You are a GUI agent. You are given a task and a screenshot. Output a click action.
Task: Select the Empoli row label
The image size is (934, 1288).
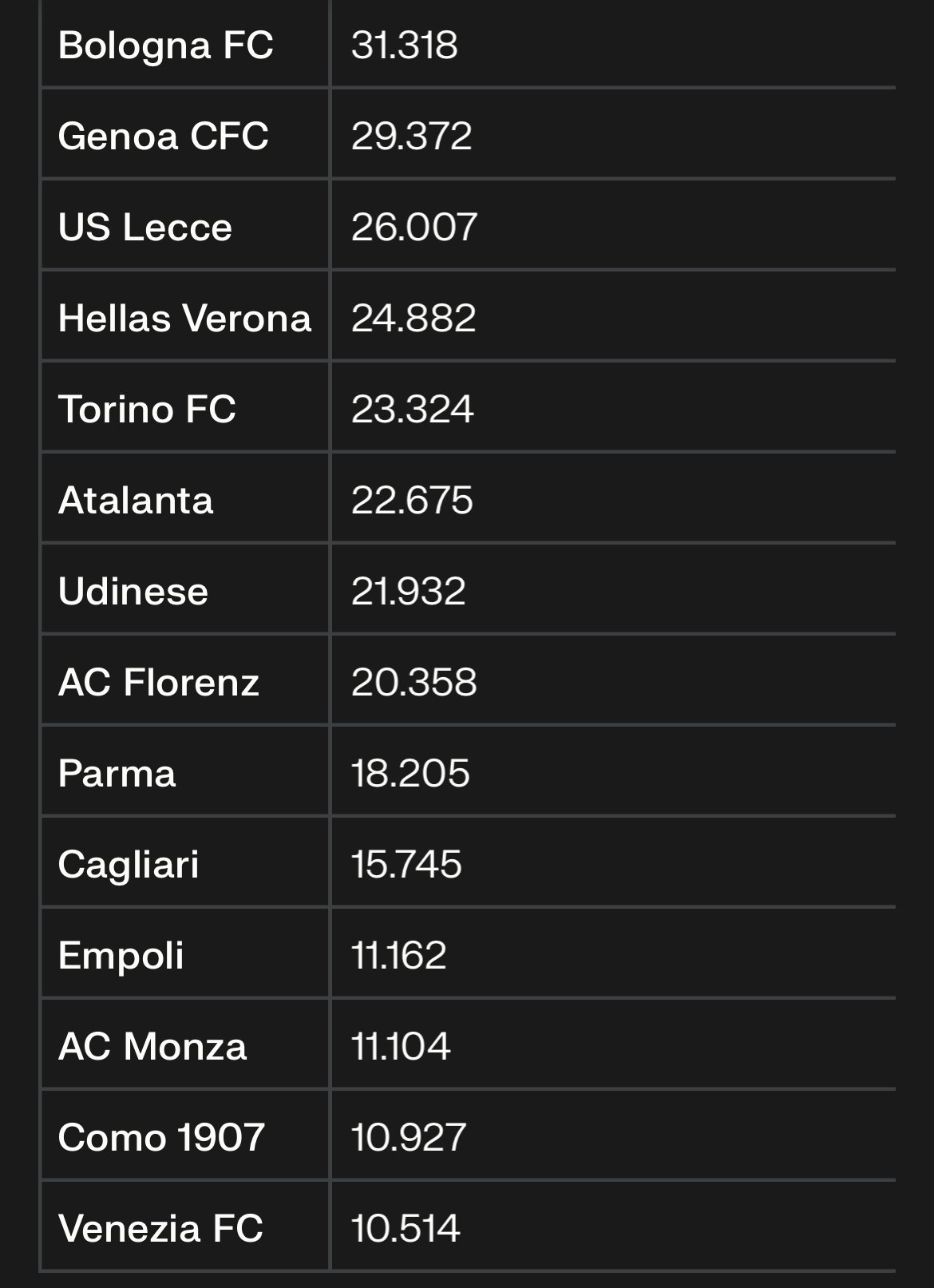pyautogui.click(x=121, y=955)
